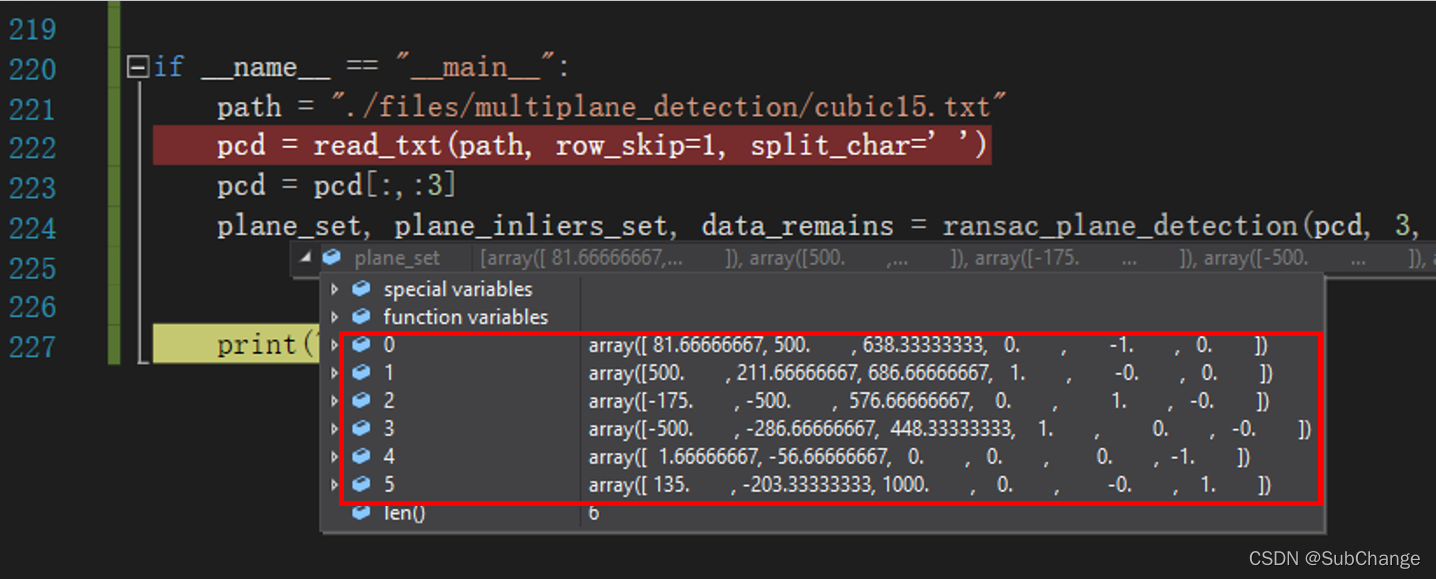The image size is (1436, 579).
Task: Select the plane_set variable name in datatip
Action: pos(397,258)
